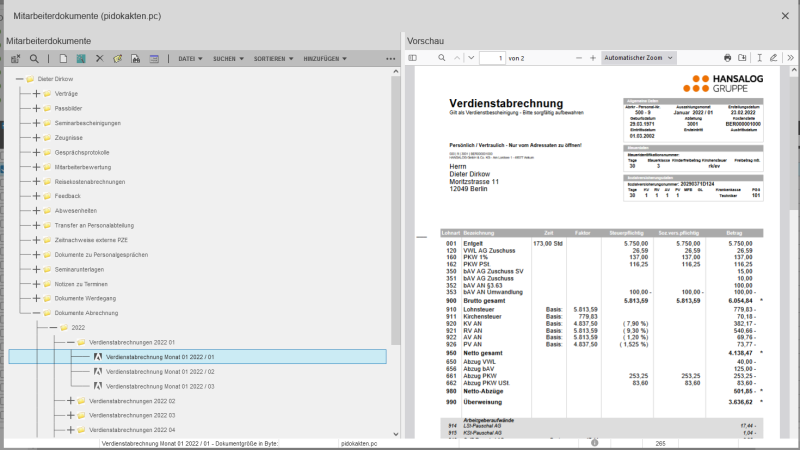Open the SORTIEREN menu
The height and width of the screenshot is (450, 800).
[273, 59]
